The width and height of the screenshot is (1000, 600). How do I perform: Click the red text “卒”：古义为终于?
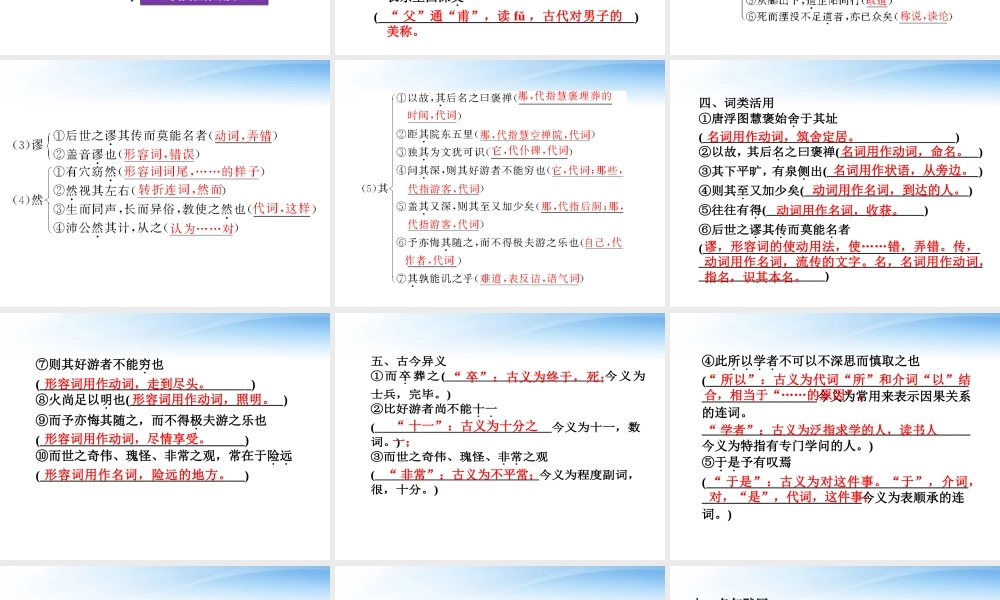point(522,376)
